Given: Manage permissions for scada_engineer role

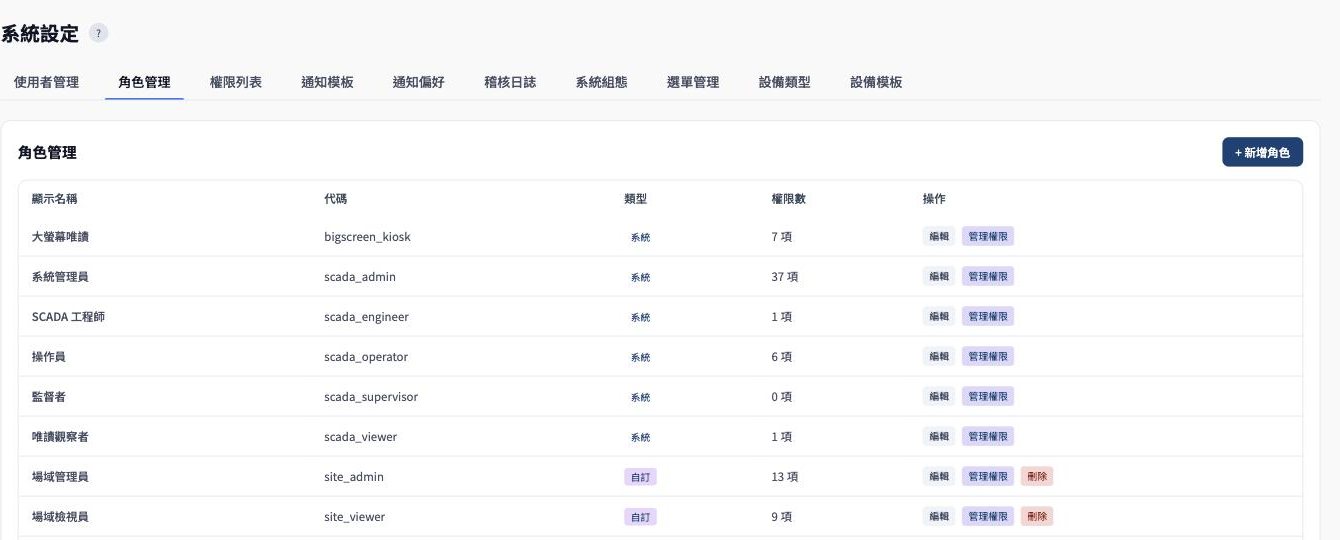Looking at the screenshot, I should pos(988,316).
